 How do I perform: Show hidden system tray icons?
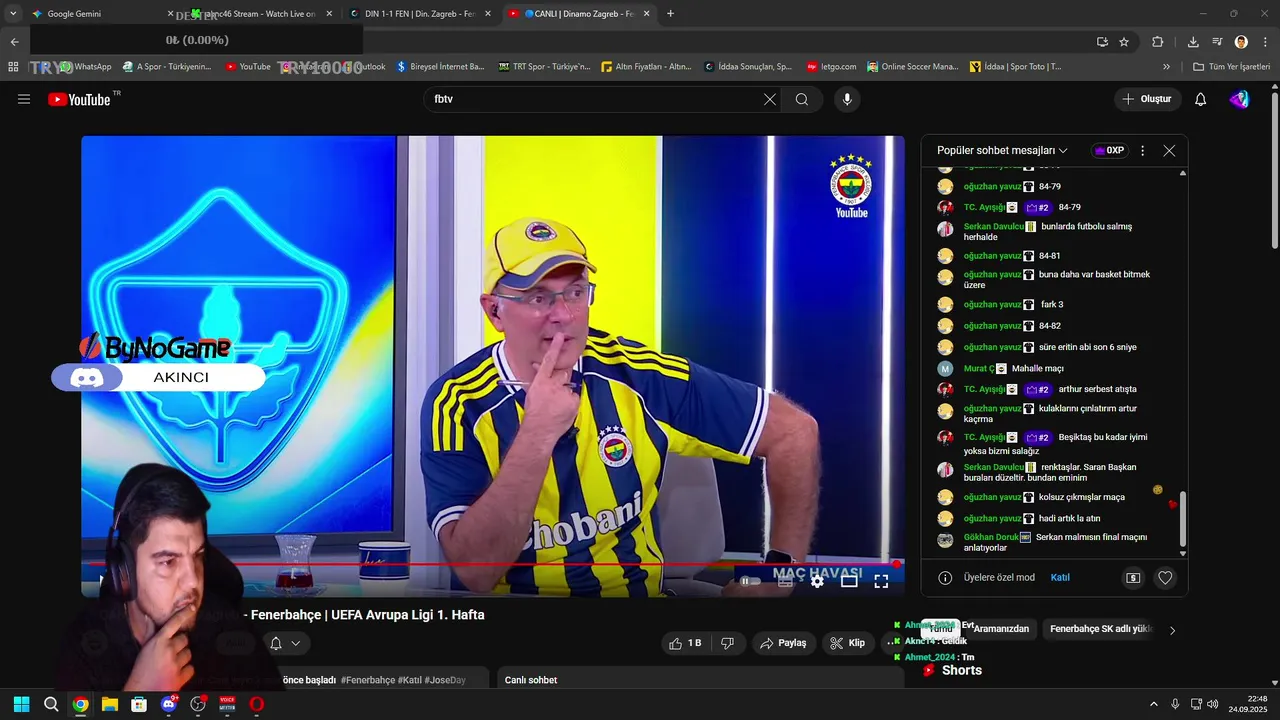tap(1153, 704)
